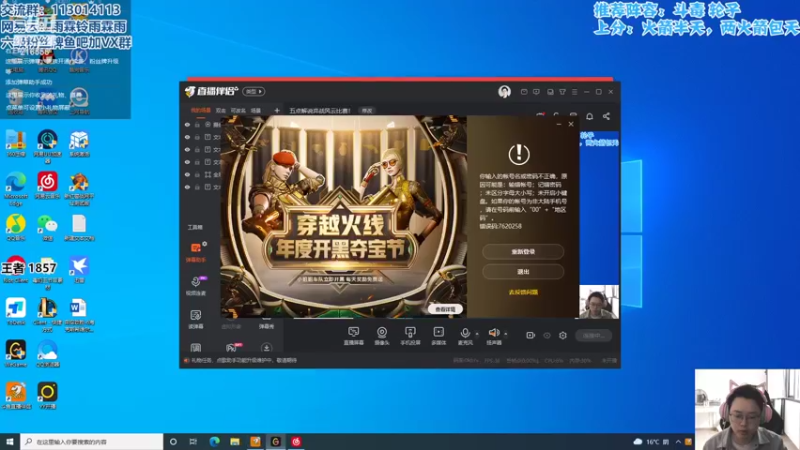Open the stream type dropdown beside the logo
The width and height of the screenshot is (800, 450).
[x=254, y=92]
